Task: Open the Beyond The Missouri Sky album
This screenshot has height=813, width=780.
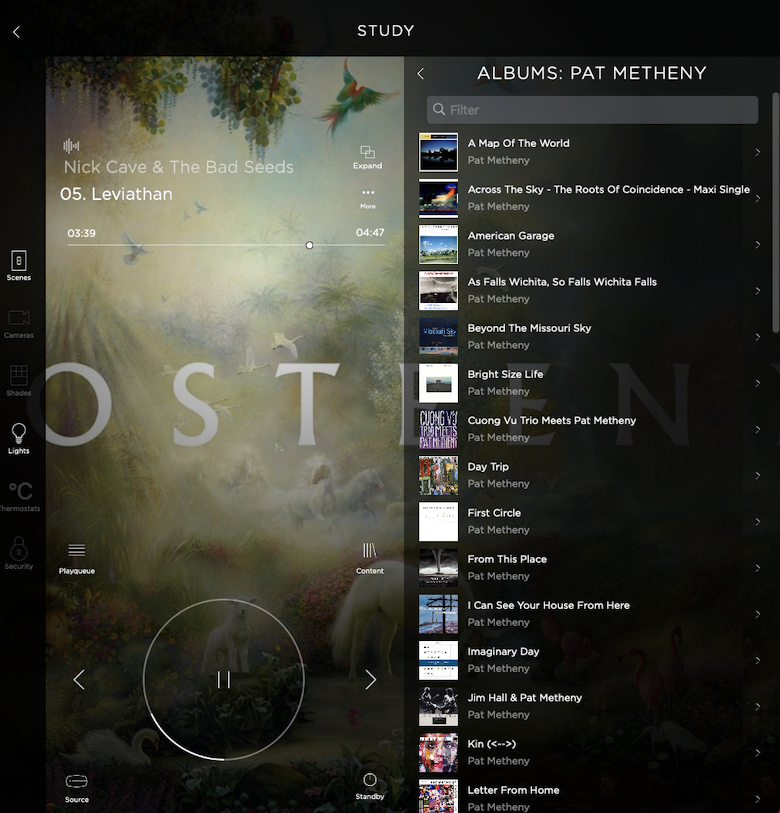Action: tap(529, 328)
